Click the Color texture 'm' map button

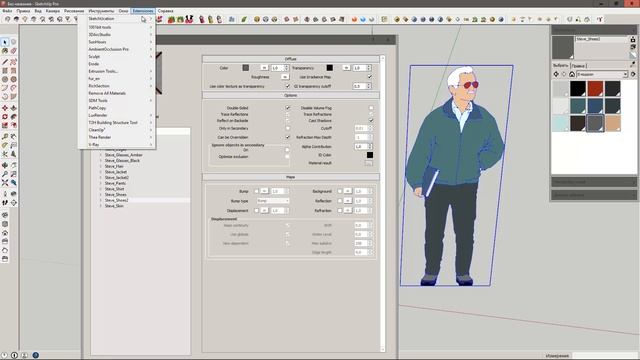click(x=264, y=68)
